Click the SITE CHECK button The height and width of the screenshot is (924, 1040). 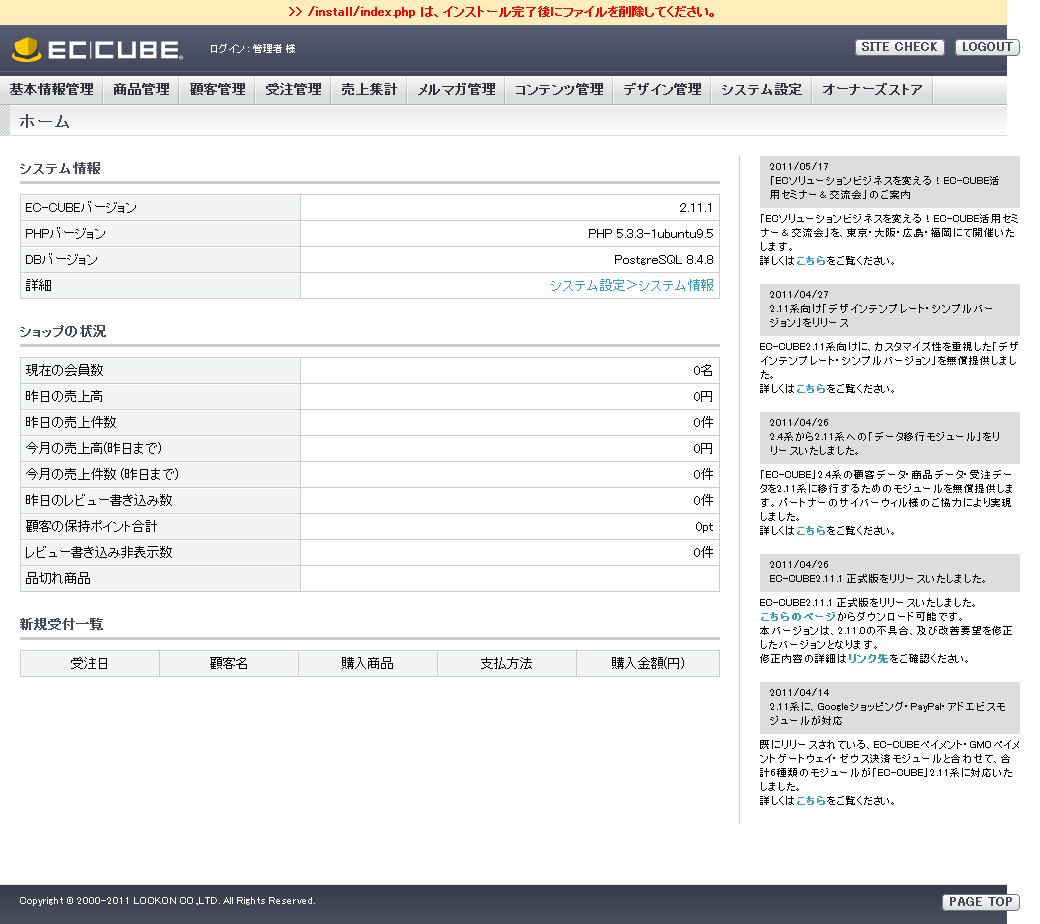point(899,47)
